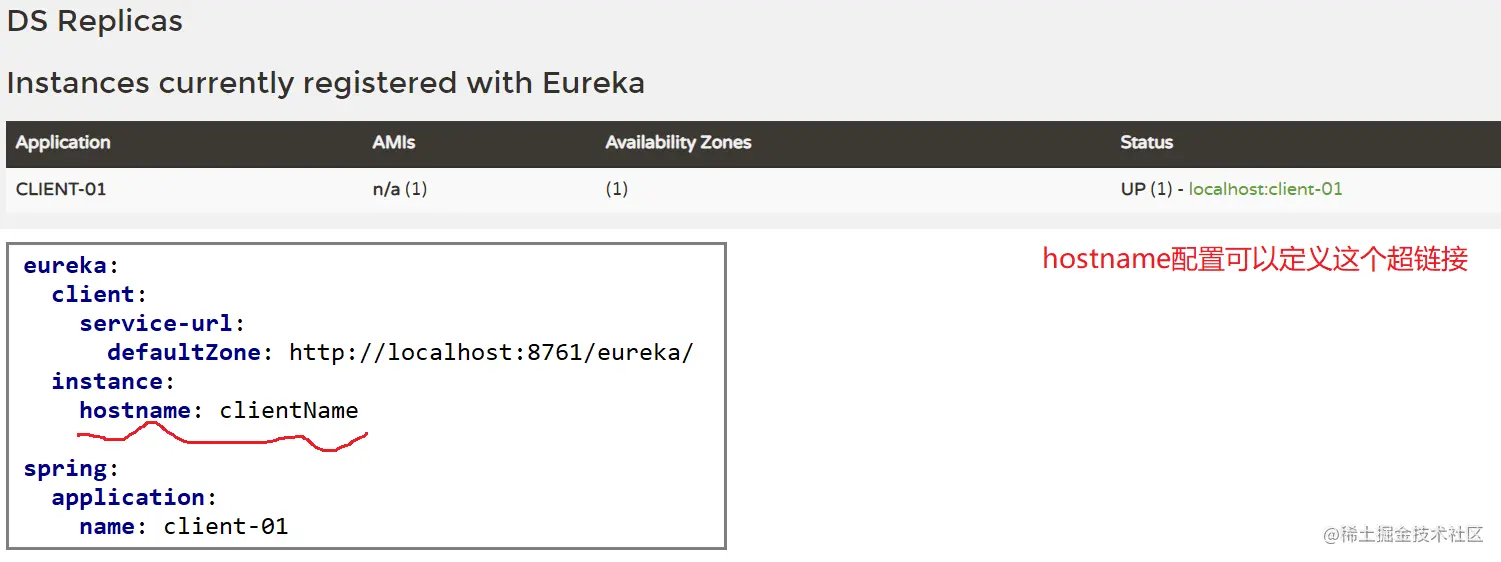Select the CLIENT-01 application cell
This screenshot has height=562, width=1501.
coord(61,189)
